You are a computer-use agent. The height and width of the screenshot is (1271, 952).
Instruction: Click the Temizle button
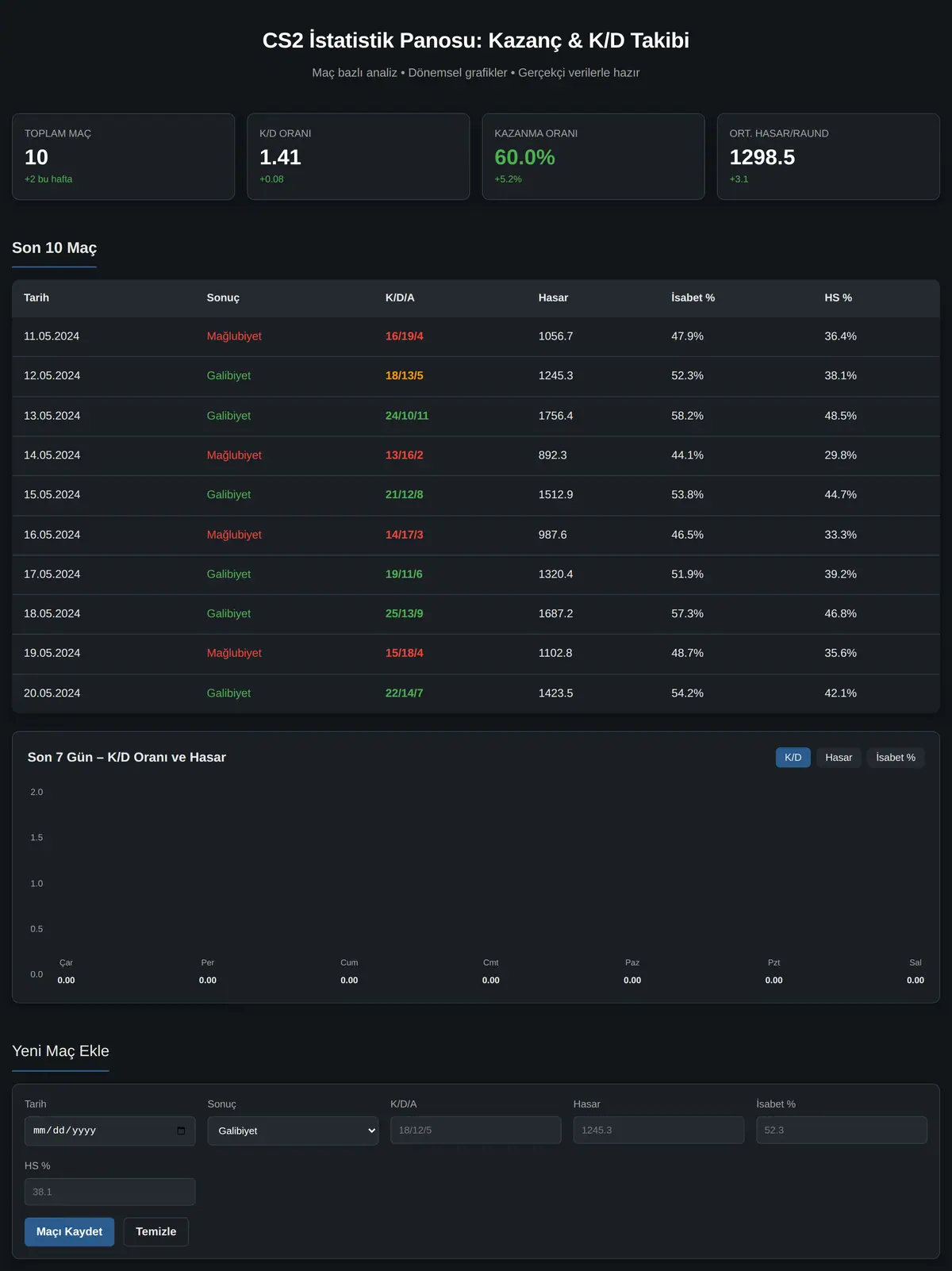coord(156,1231)
